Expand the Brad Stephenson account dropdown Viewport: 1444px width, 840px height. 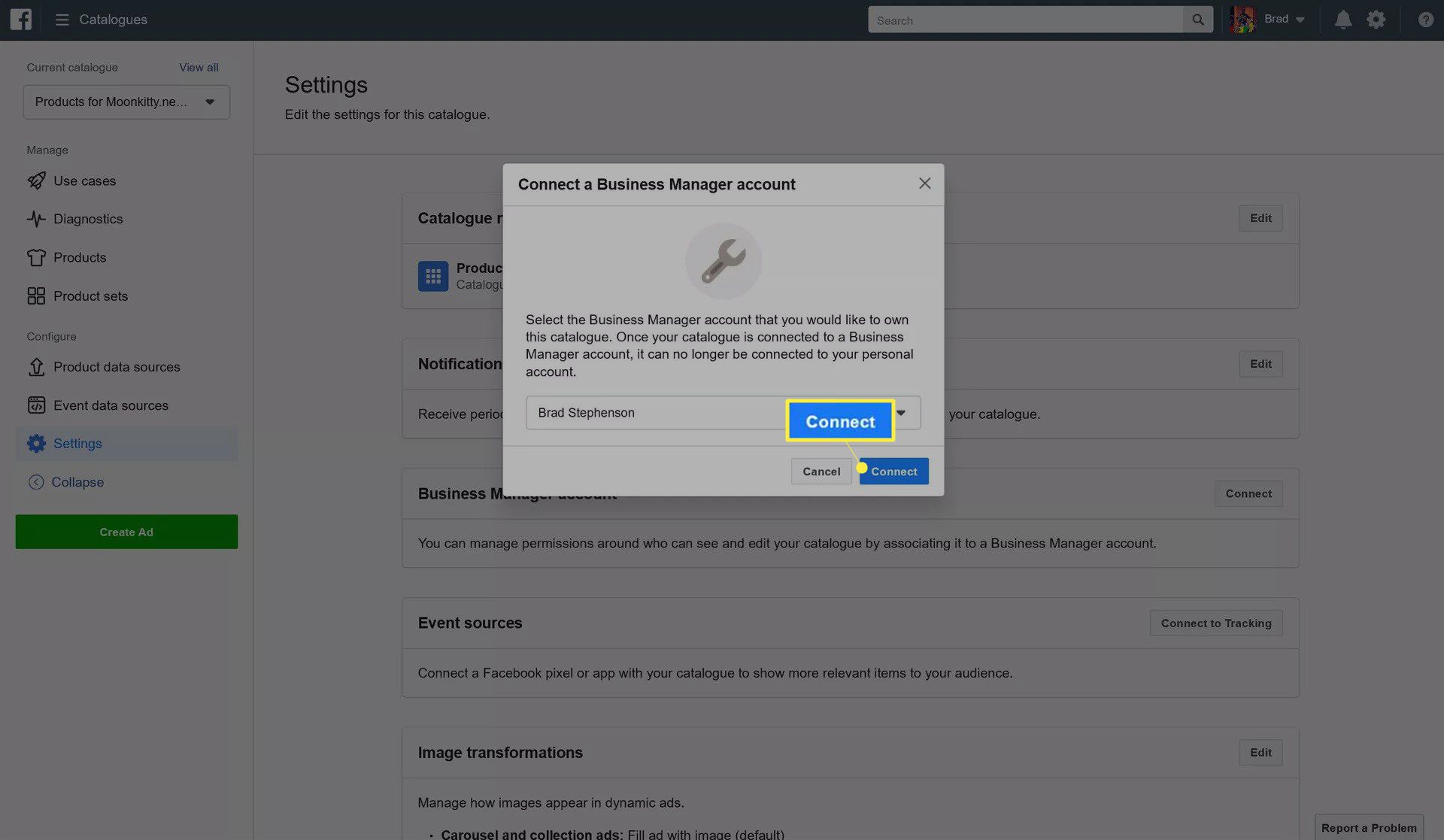[900, 411]
